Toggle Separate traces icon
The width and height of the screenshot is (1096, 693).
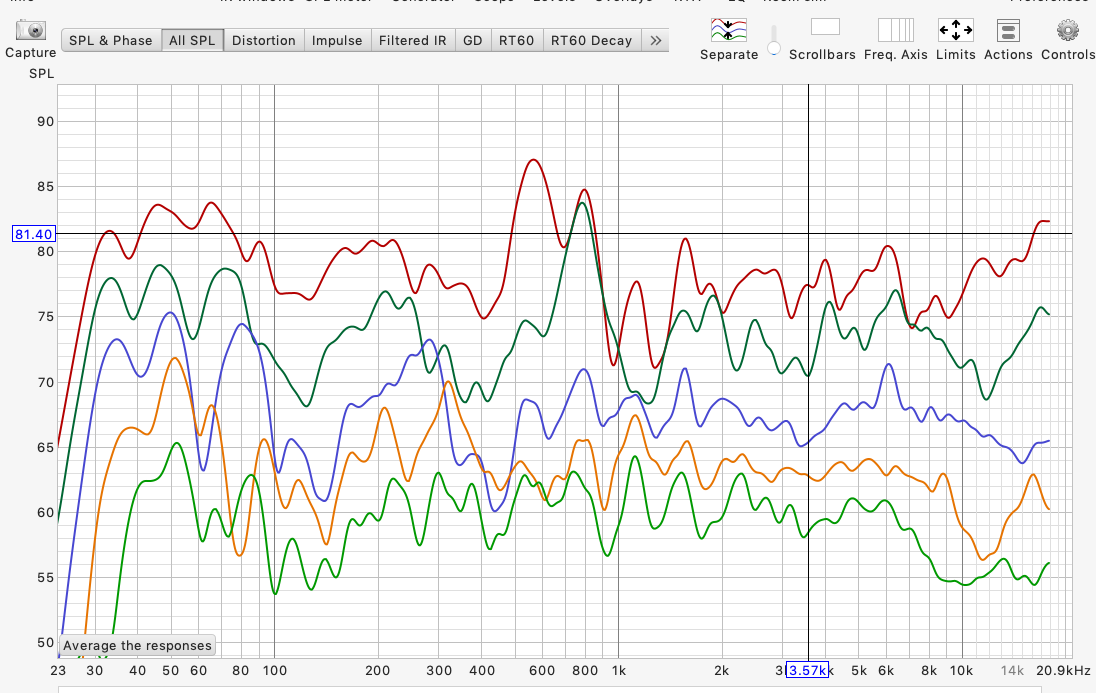tap(728, 30)
